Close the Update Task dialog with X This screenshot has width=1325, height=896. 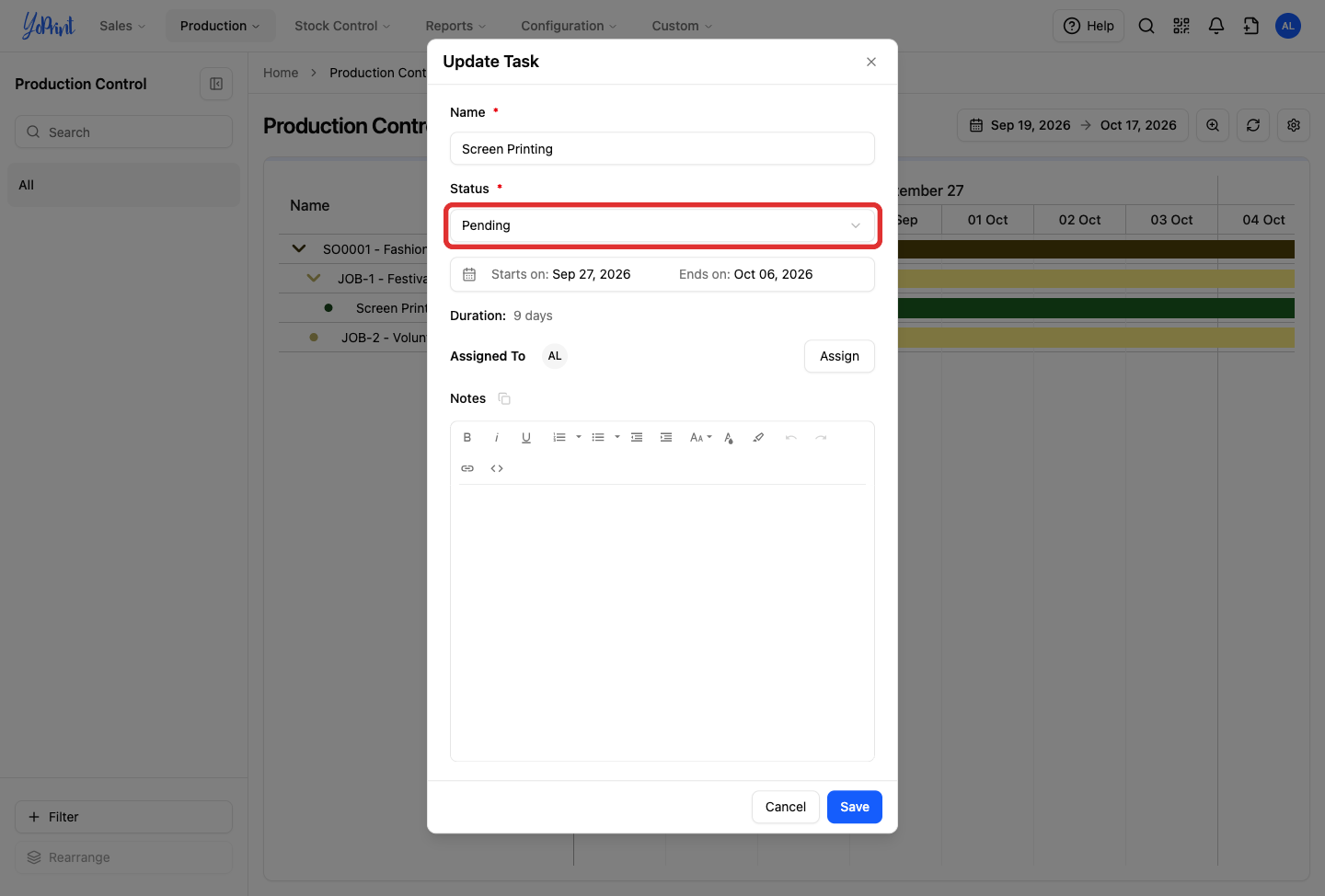[871, 62]
